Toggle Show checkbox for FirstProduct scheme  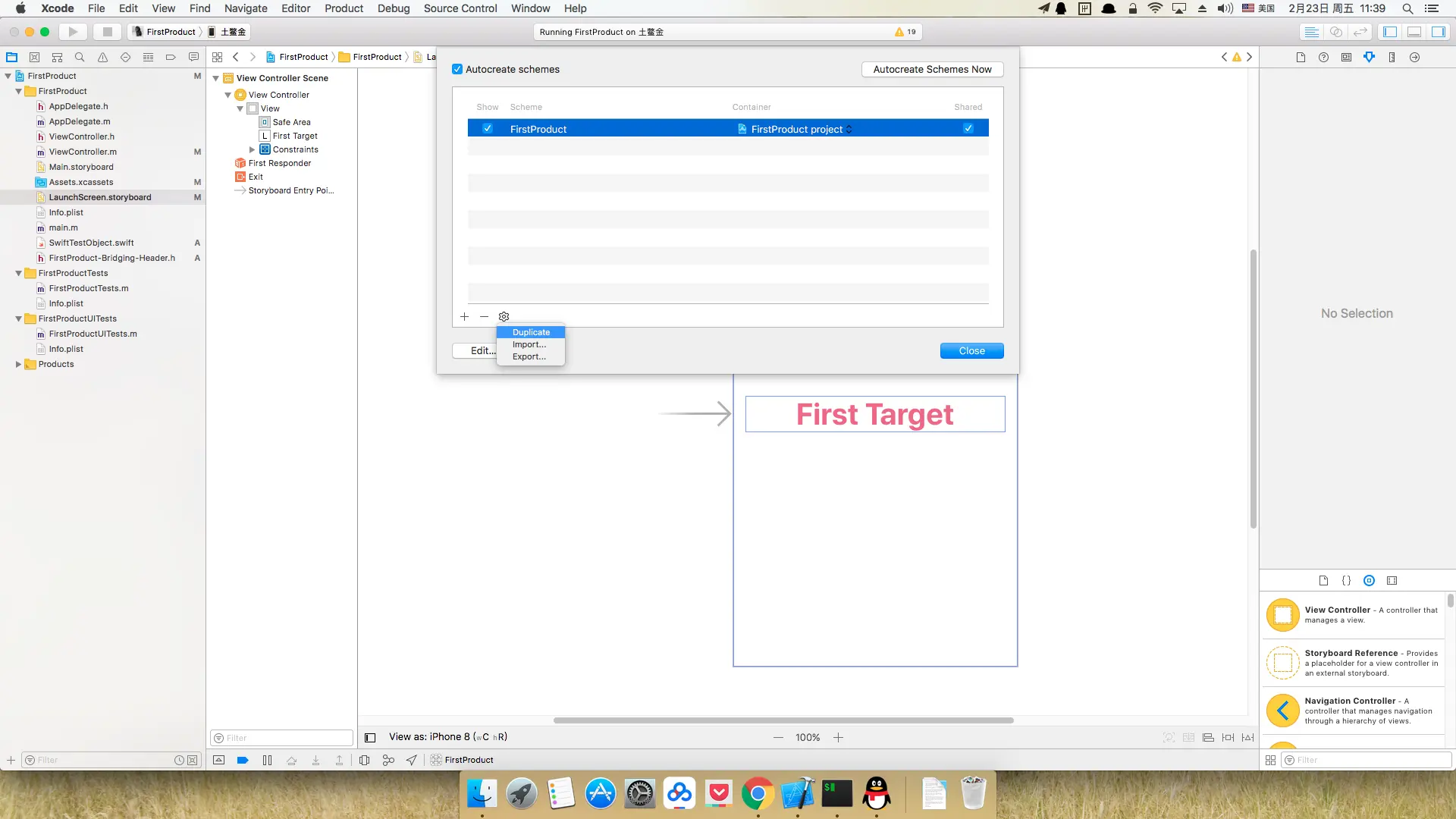pos(488,129)
